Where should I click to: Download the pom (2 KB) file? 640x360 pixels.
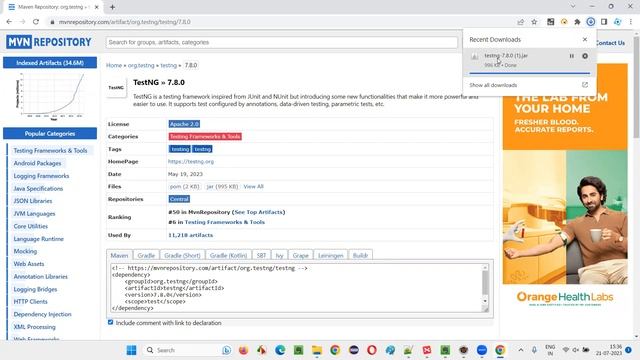(184, 187)
